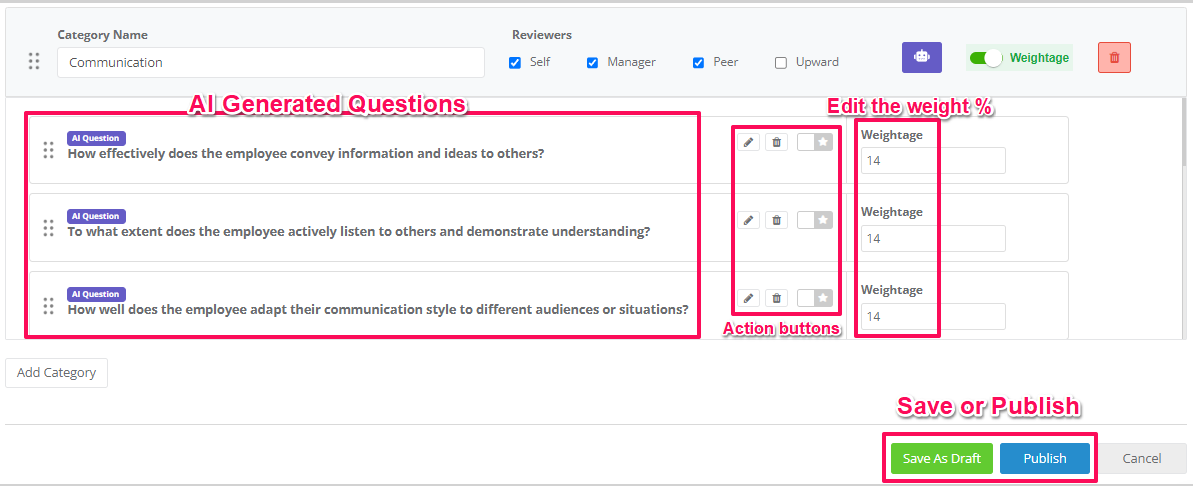
Task: Publish the review template
Action: pyautogui.click(x=1045, y=459)
